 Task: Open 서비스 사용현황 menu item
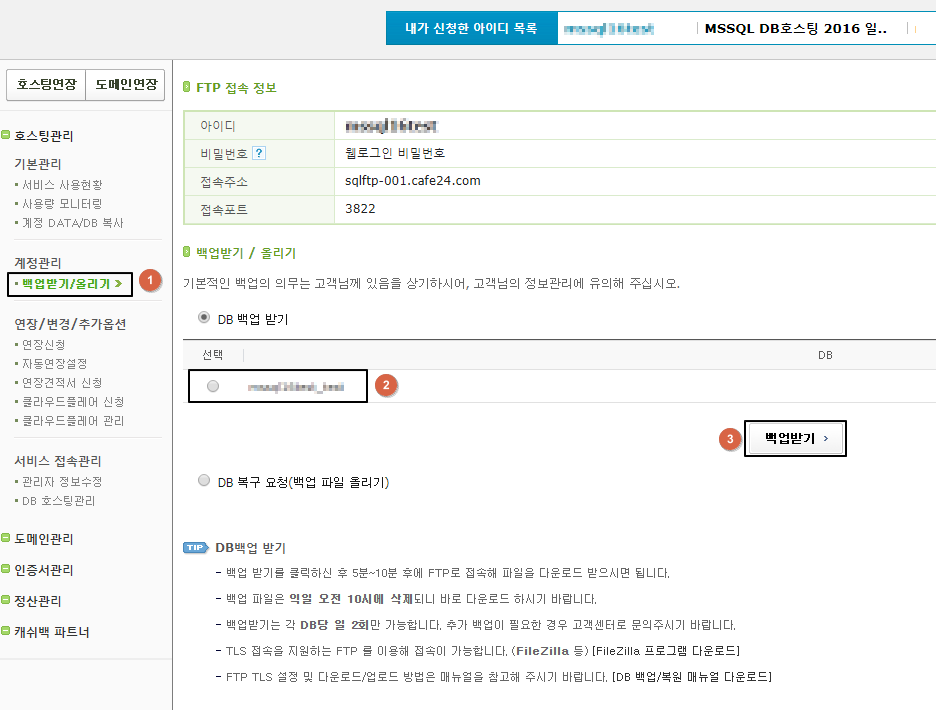point(62,185)
